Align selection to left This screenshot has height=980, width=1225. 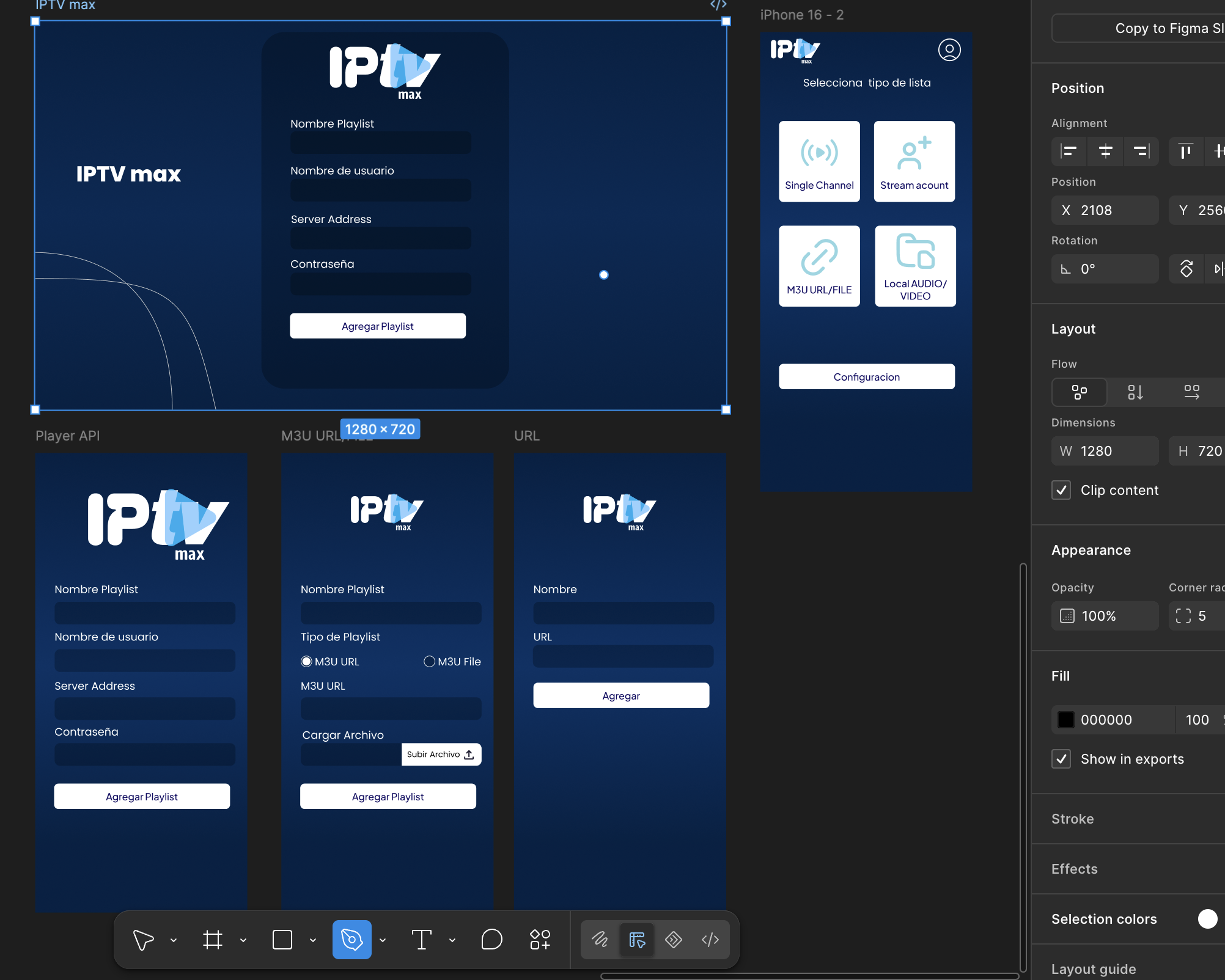pyautogui.click(x=1069, y=151)
